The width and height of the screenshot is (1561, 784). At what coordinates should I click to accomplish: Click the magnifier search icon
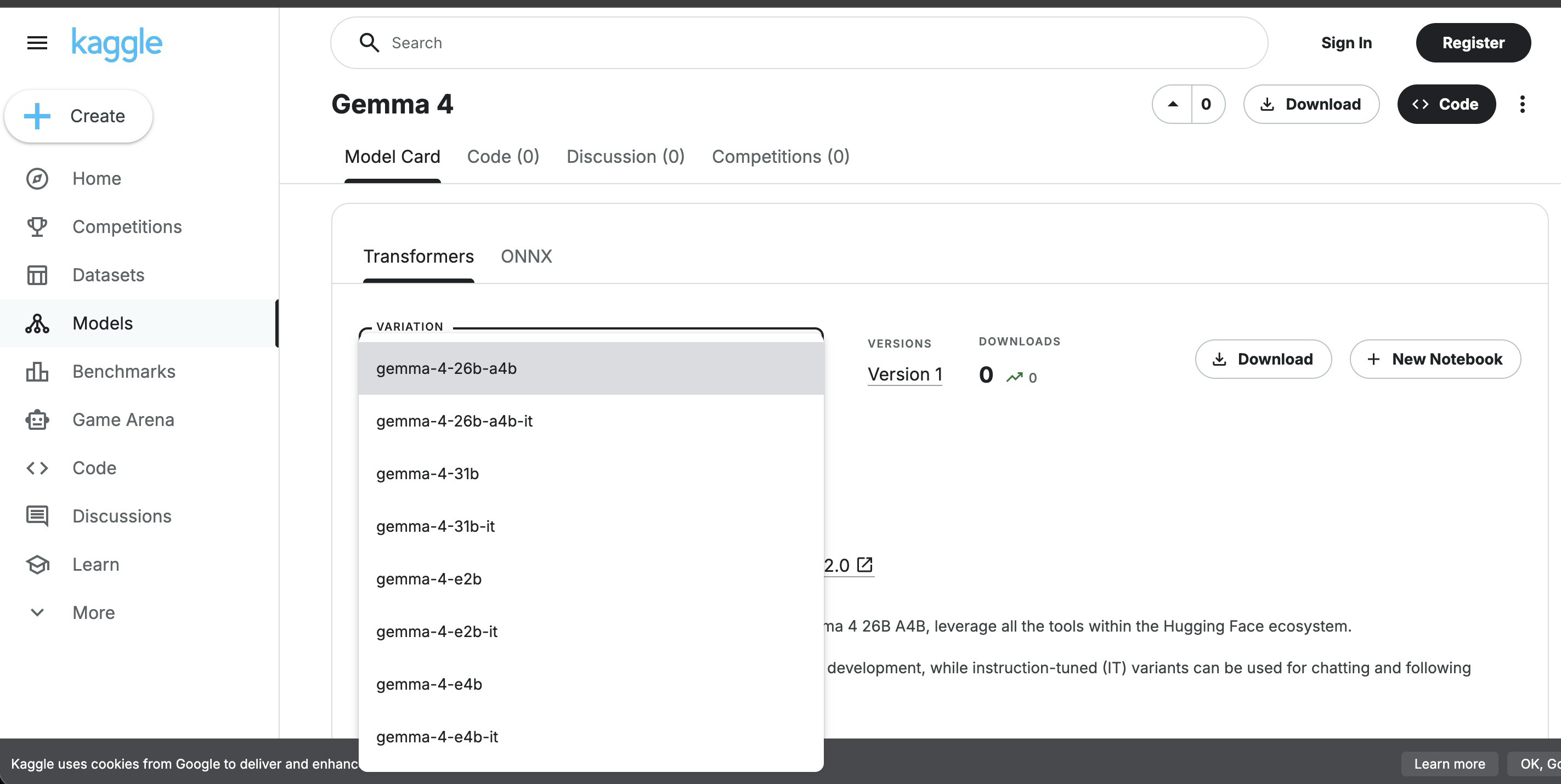pyautogui.click(x=369, y=43)
